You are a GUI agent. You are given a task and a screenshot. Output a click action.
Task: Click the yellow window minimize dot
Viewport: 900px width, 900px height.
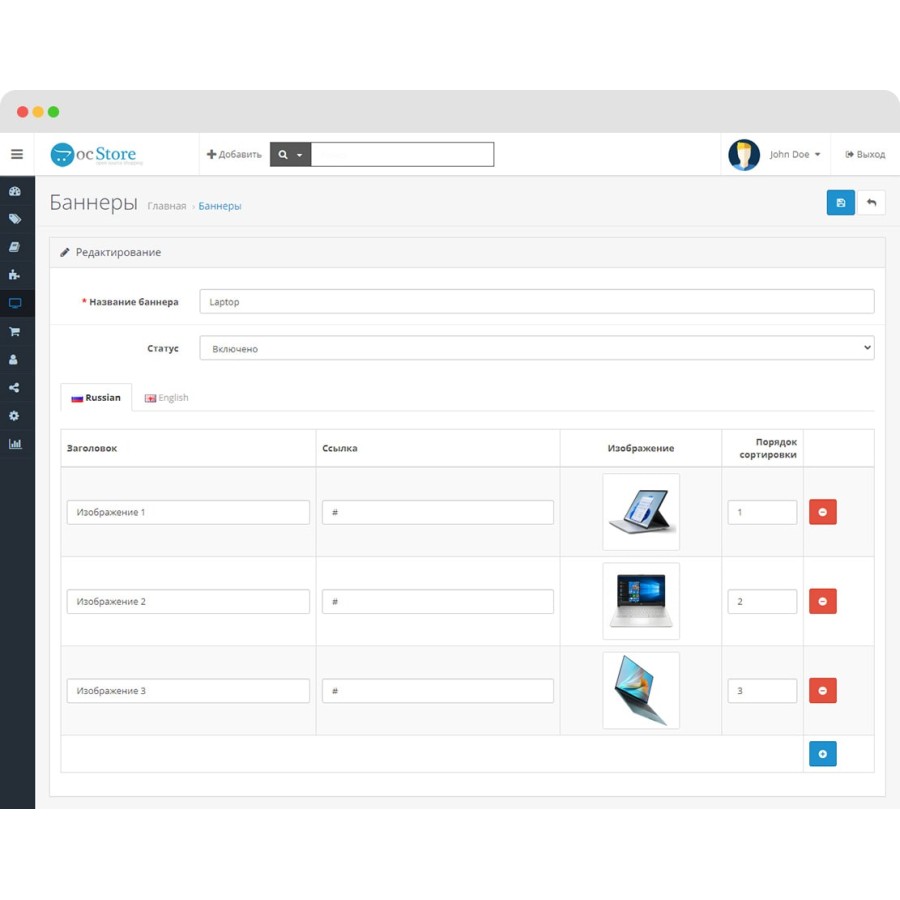pyautogui.click(x=38, y=111)
